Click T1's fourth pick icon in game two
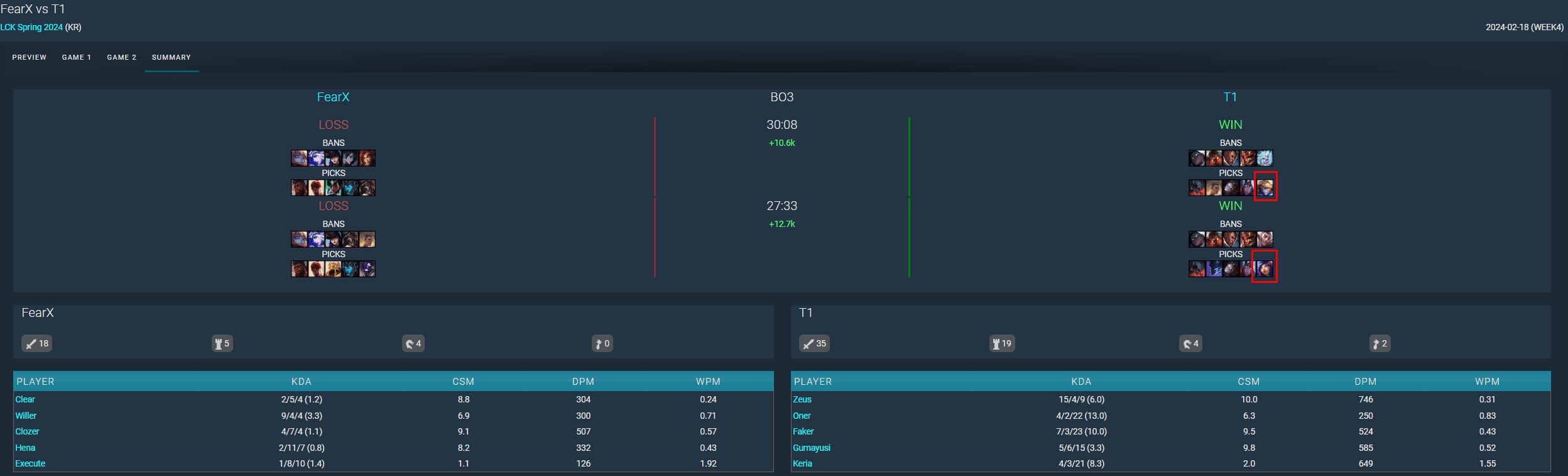The width and height of the screenshot is (1568, 476). [1248, 268]
